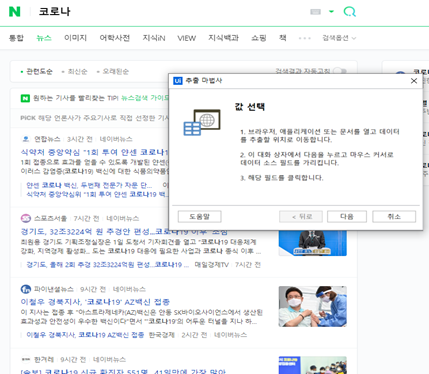
Task: Open related article 안센 코로나 백신, 두번째 전문가
Action: 89,185
